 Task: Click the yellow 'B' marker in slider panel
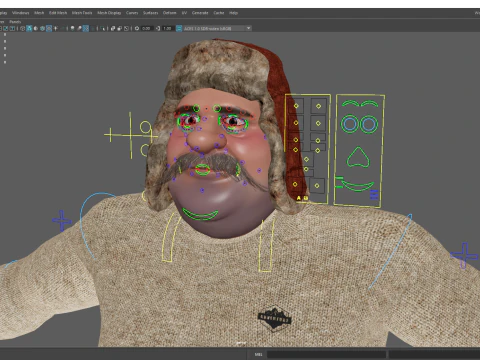[x=306, y=198]
